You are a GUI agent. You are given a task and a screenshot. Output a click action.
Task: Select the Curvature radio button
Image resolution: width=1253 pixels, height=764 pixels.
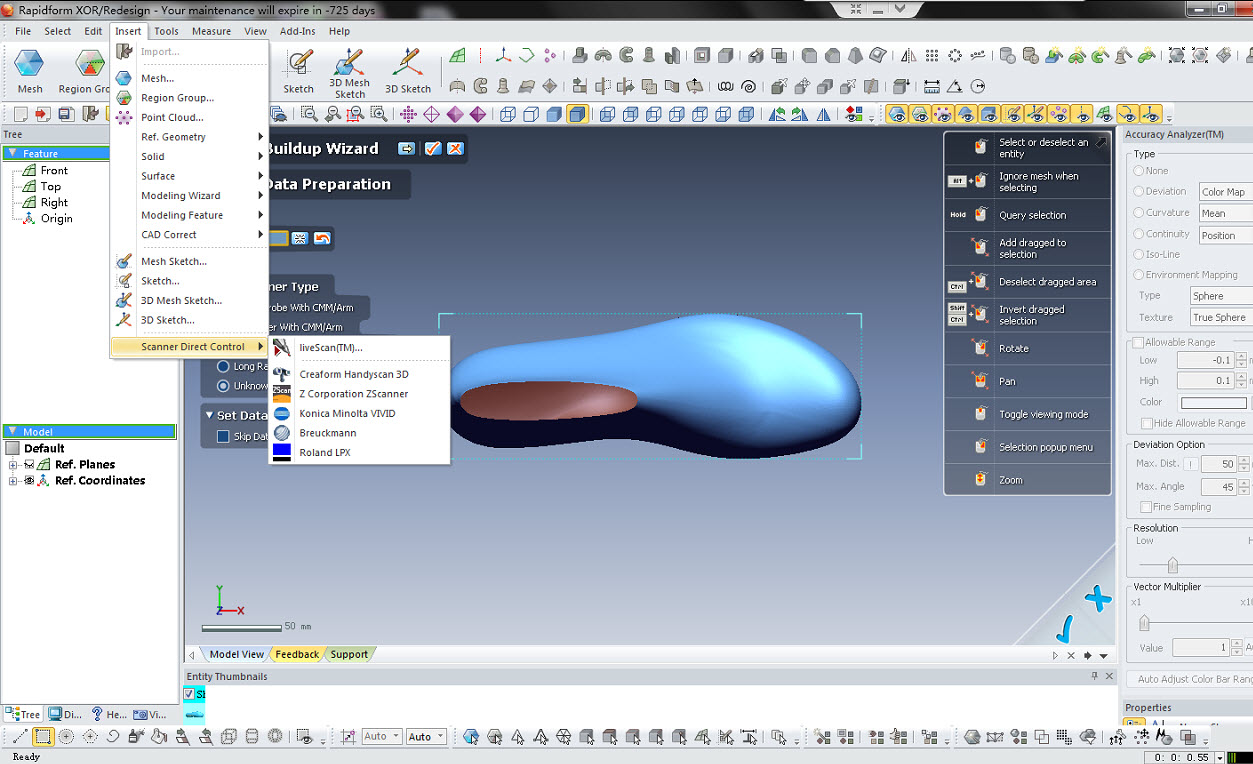[x=1139, y=212]
